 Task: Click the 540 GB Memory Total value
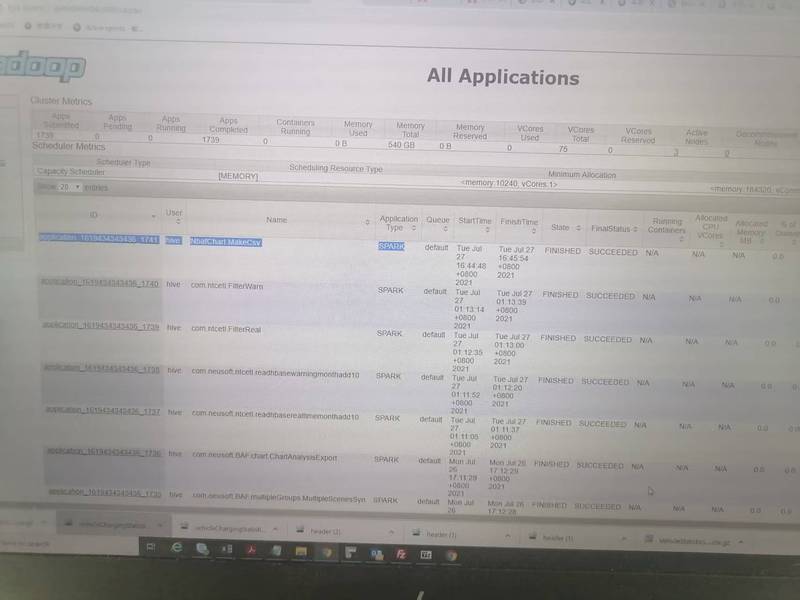(x=401, y=145)
